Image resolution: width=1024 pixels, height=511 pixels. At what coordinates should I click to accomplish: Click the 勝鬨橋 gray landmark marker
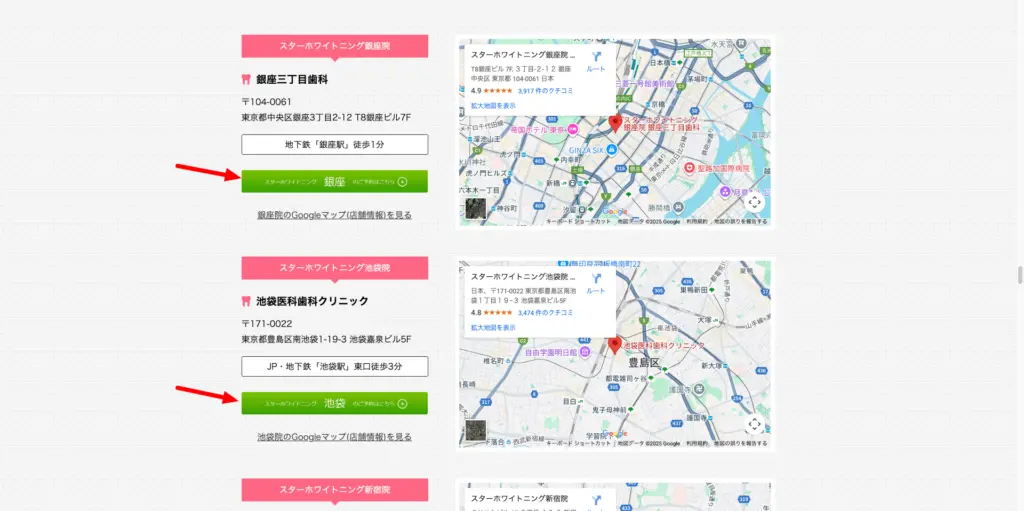679,208
